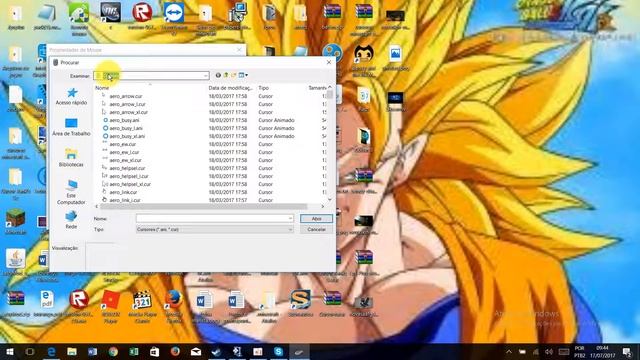The width and height of the screenshot is (640, 360).
Task: Click the Abrir button
Action: (316, 218)
